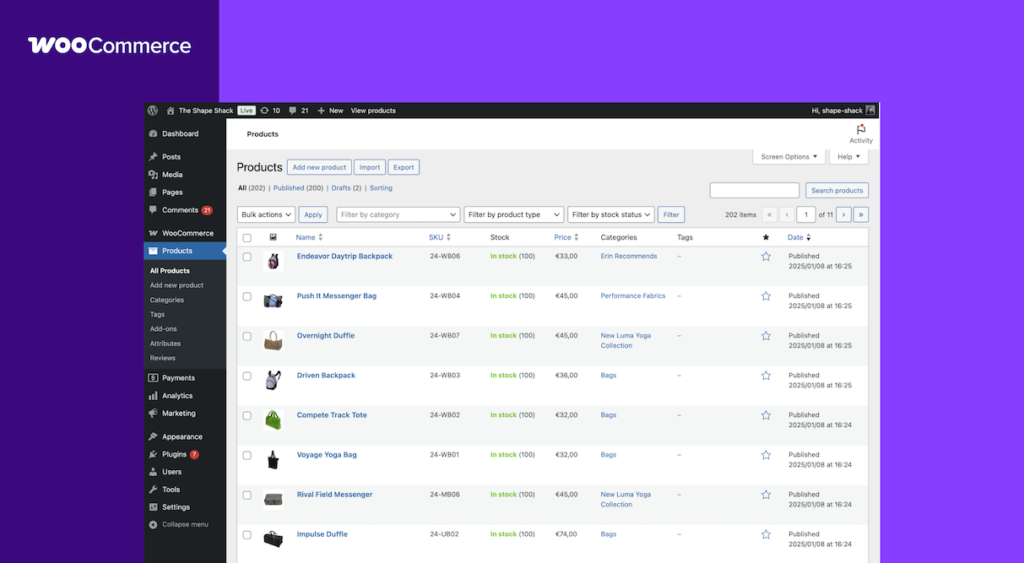This screenshot has width=1024, height=563.
Task: Open the Voyage Yoga Bag thumbnail
Action: pyautogui.click(x=273, y=460)
